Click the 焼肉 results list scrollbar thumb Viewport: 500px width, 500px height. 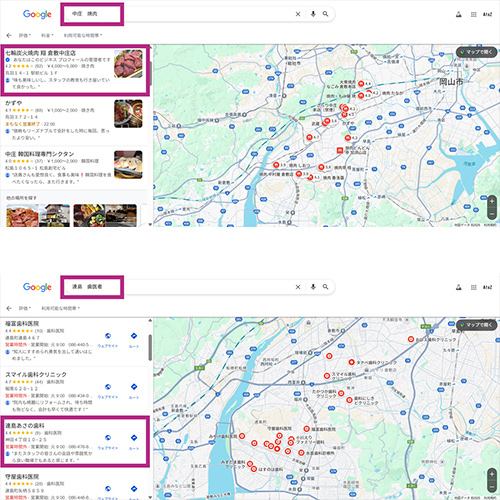coord(150,73)
